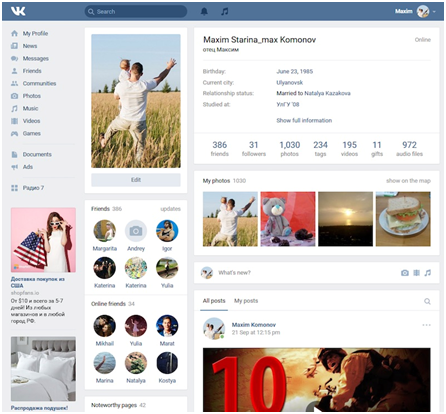The image size is (446, 414).
Task: Select the All posts tab
Action: click(x=214, y=301)
